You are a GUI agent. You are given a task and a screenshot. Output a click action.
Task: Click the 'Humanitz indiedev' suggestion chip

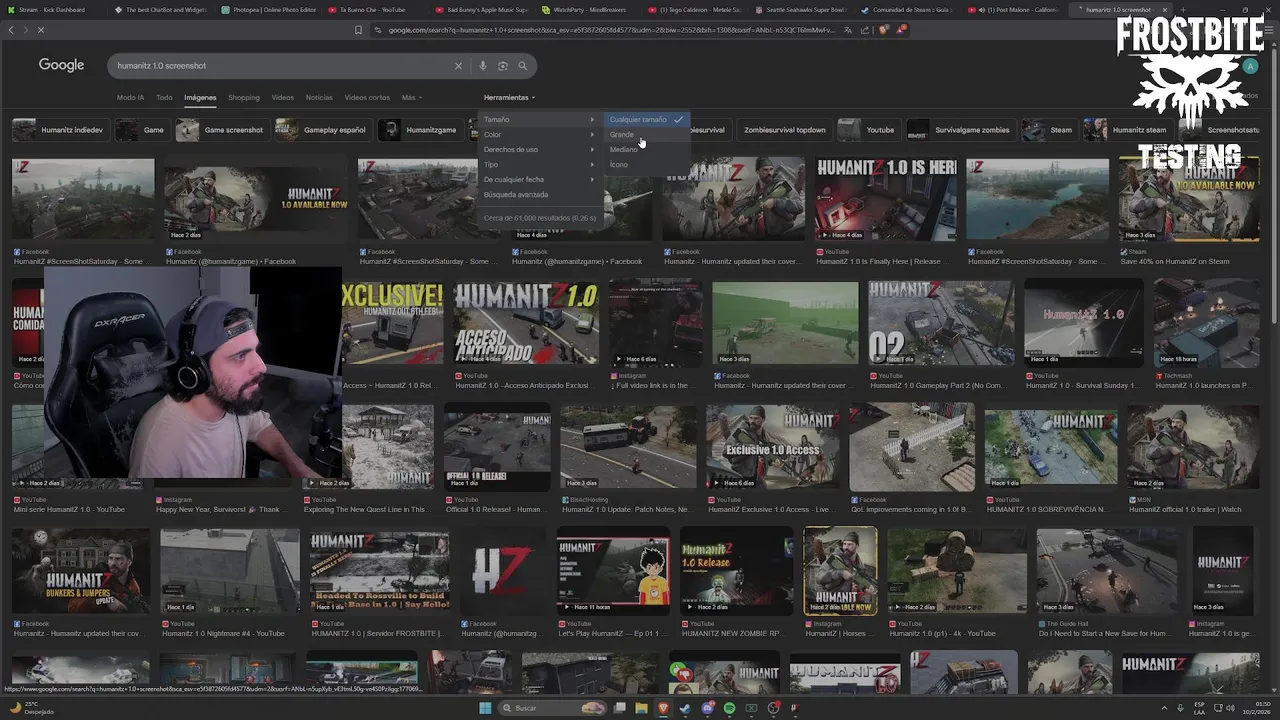[60, 130]
